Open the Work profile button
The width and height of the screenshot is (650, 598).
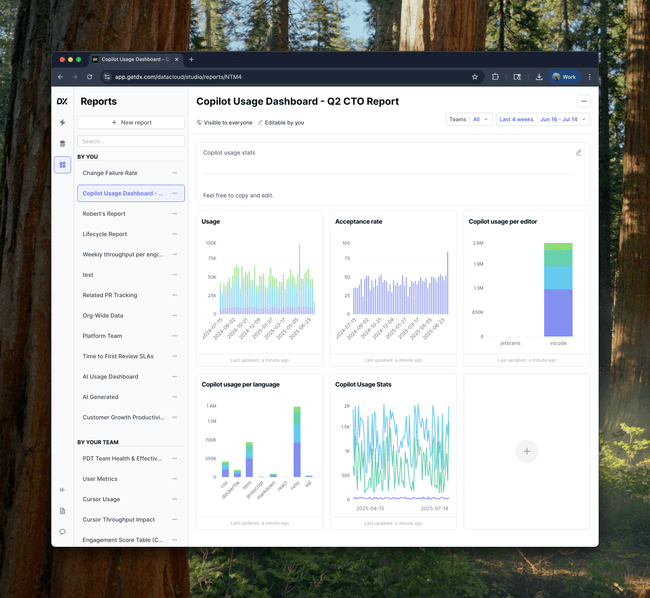point(564,77)
